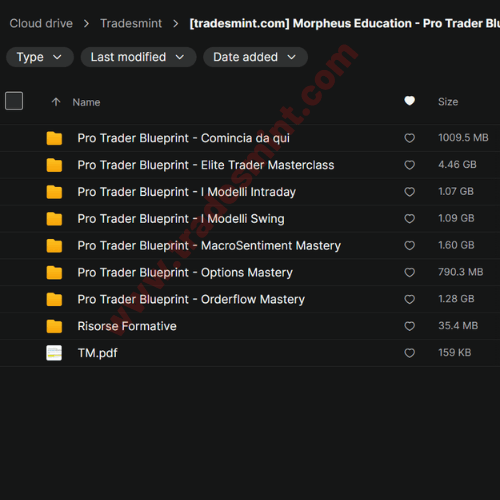This screenshot has width=500, height=500.
Task: Open 'Pro Trader Blueprint - I Modelli Intraday'
Action: tap(187, 192)
